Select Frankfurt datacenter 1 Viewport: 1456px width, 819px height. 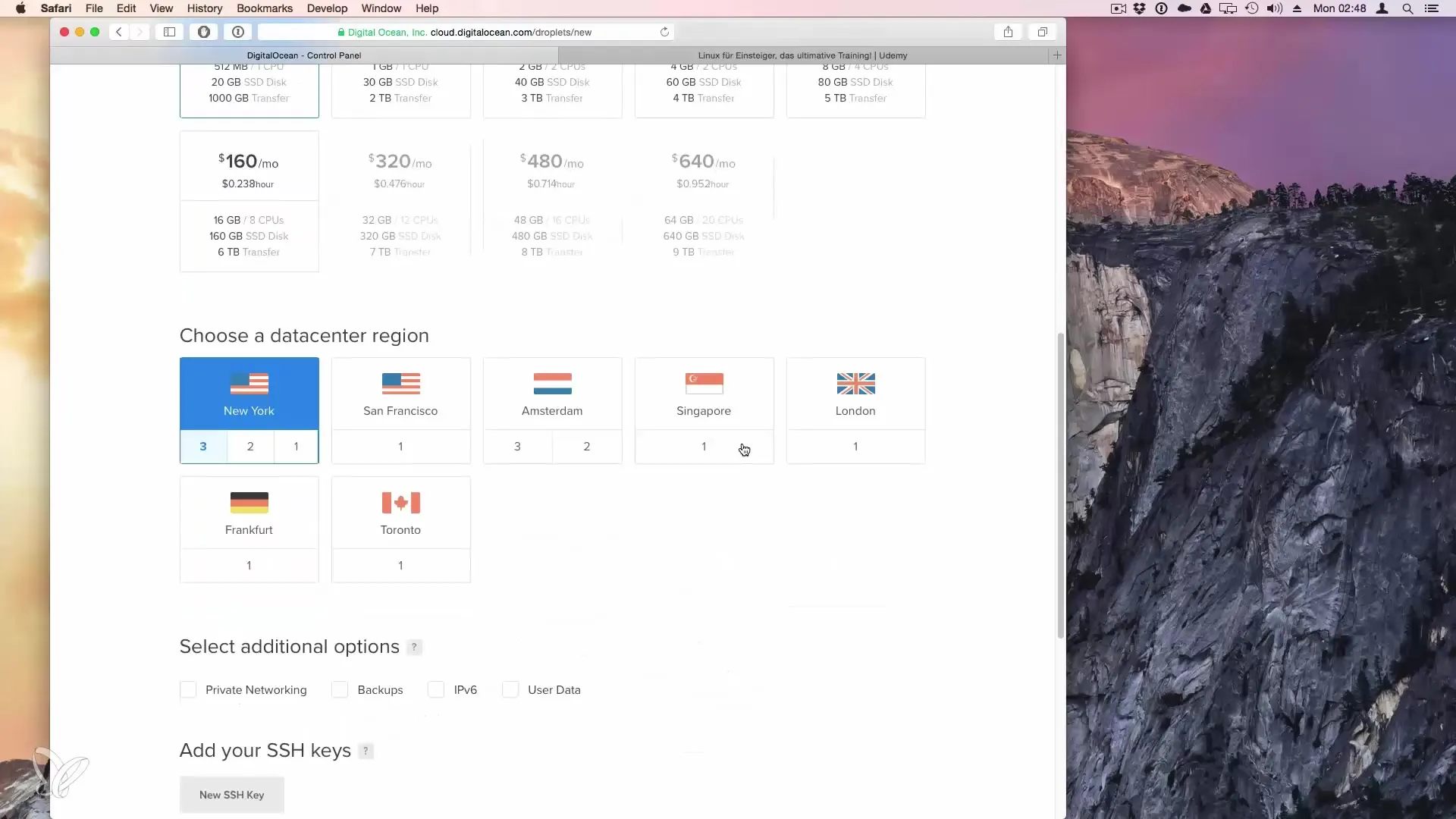click(x=249, y=566)
